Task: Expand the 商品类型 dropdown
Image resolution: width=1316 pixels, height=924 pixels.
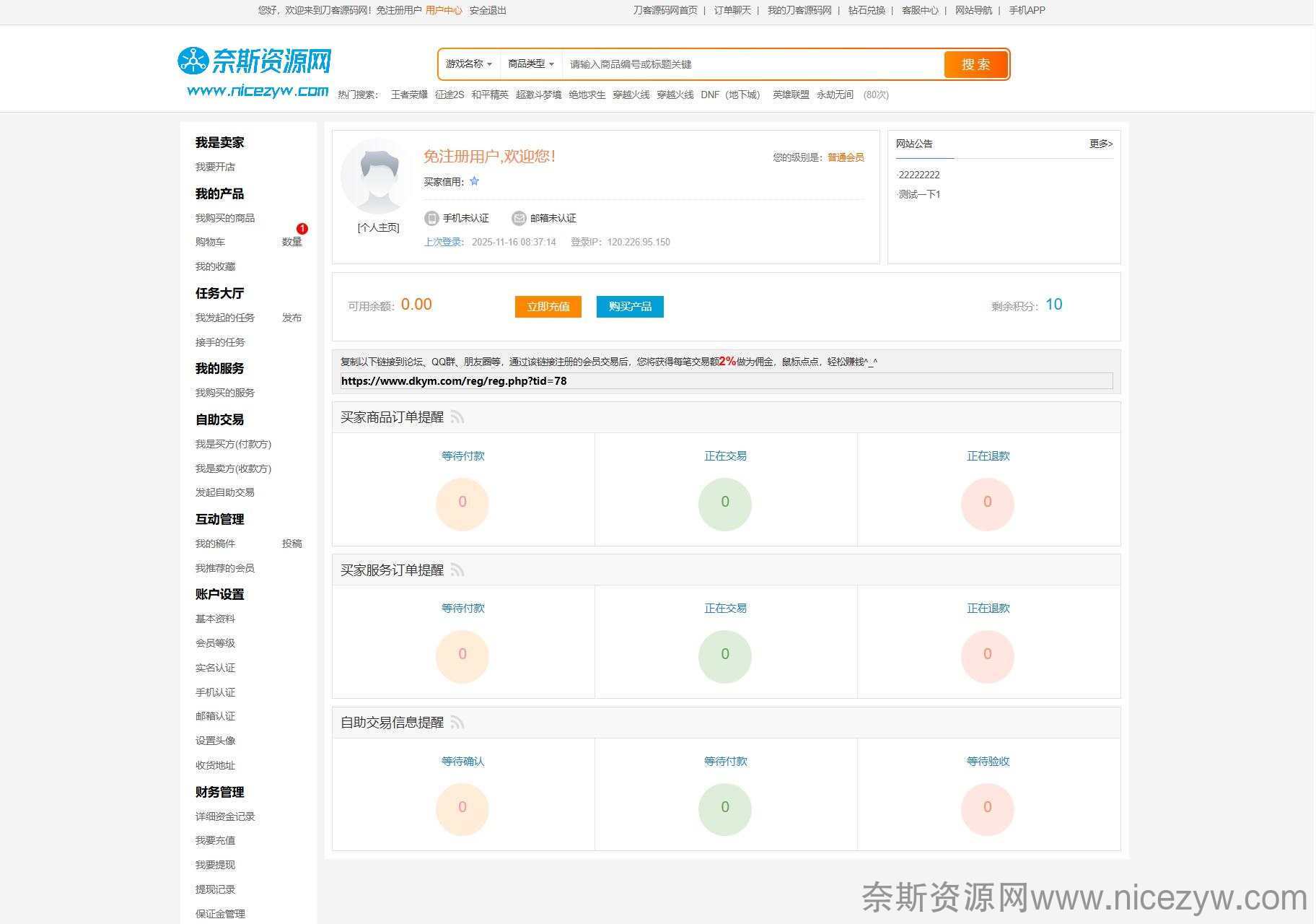Action: [530, 64]
